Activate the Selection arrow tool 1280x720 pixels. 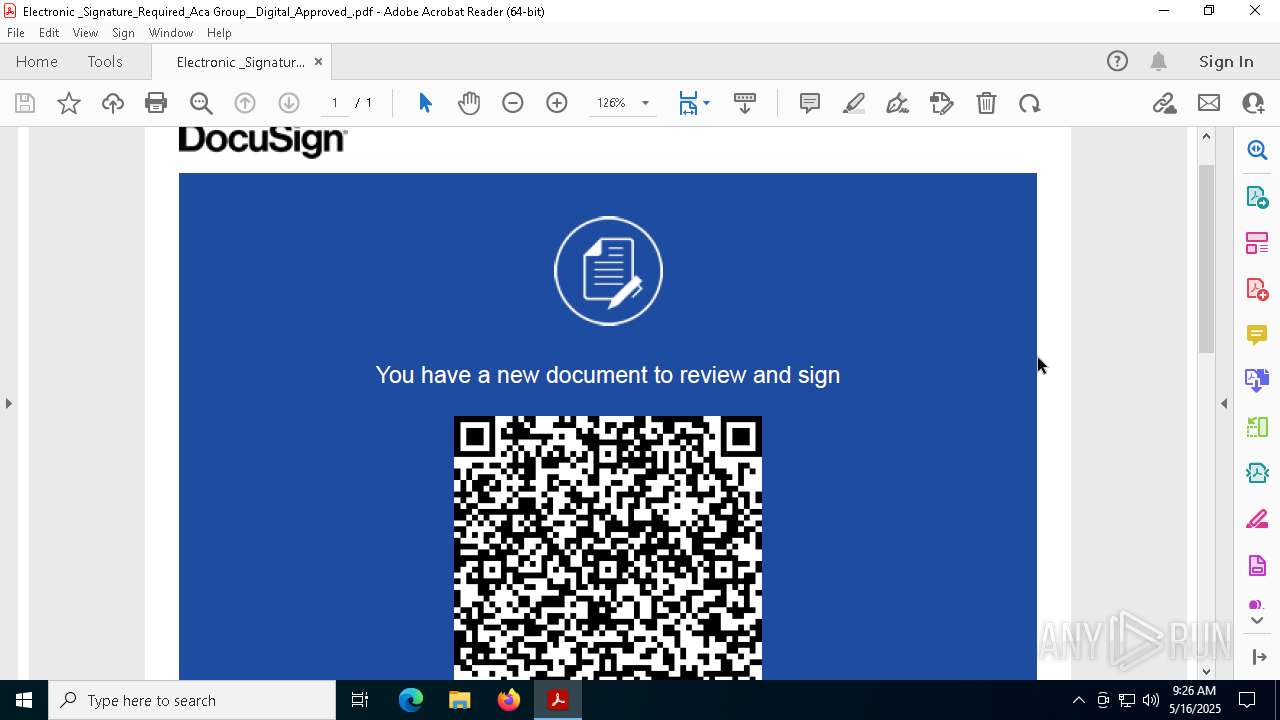(x=425, y=103)
